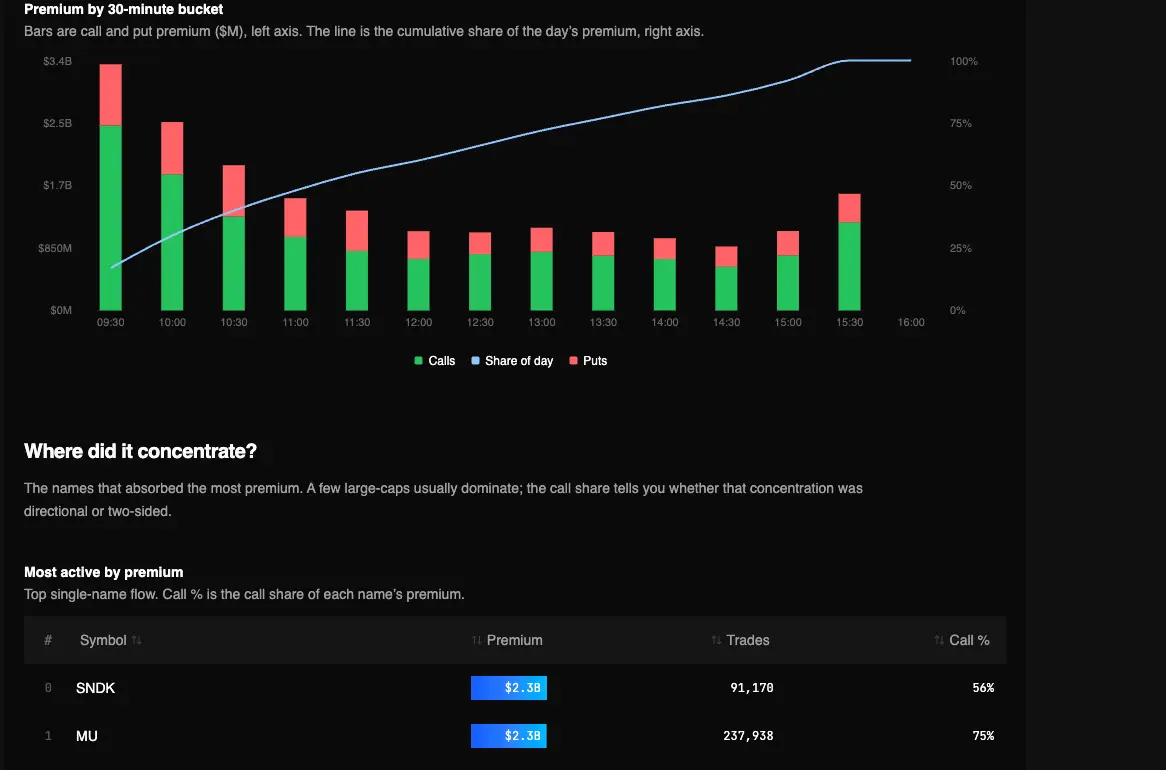Click the Premium by 30-minute bucket title
1166x770 pixels.
pyautogui.click(x=123, y=10)
